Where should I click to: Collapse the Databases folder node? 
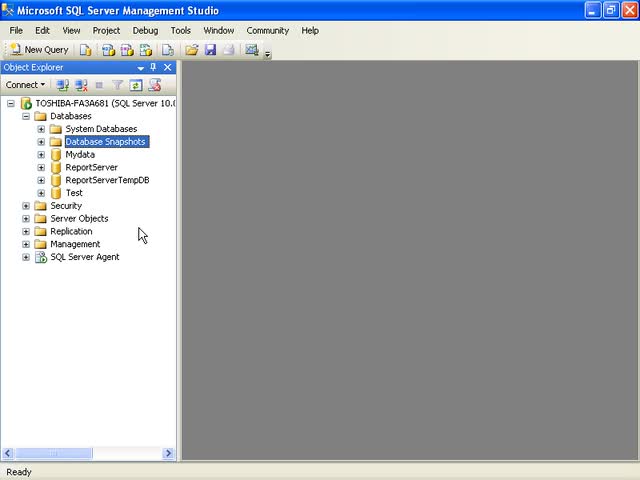click(x=26, y=116)
